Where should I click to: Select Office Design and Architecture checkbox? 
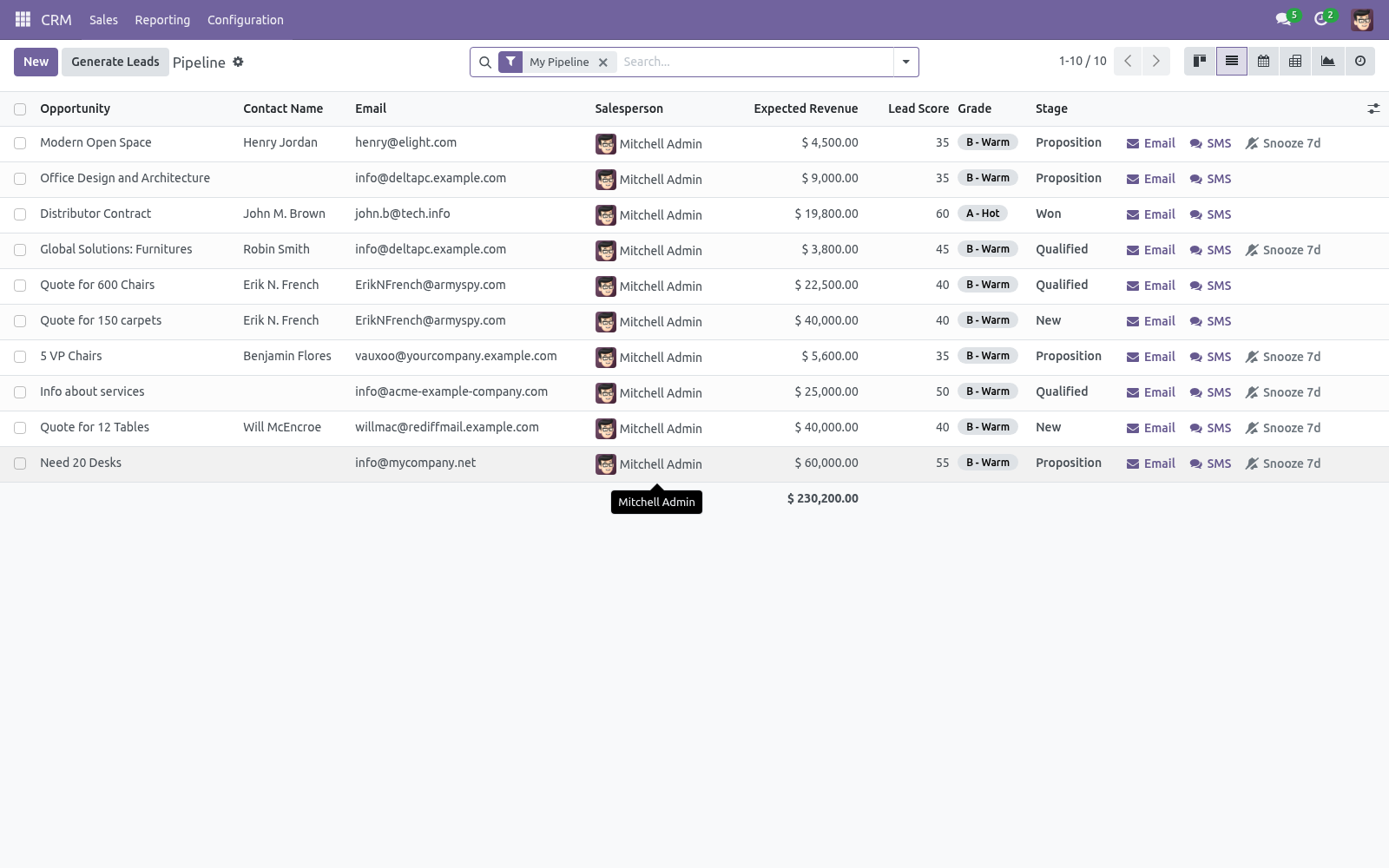click(20, 179)
